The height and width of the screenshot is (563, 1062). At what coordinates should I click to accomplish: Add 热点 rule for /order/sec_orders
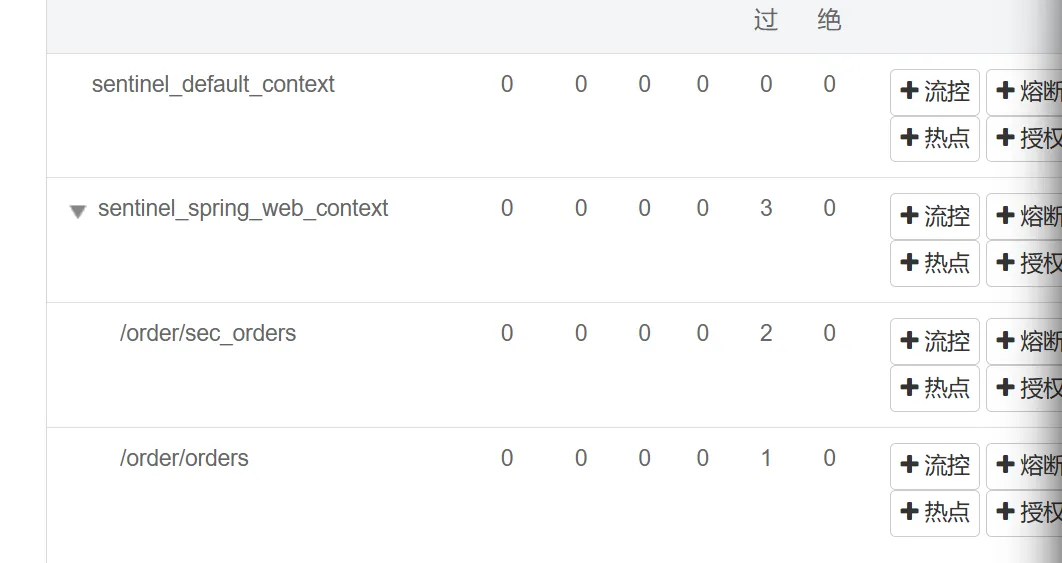pyautogui.click(x=935, y=388)
